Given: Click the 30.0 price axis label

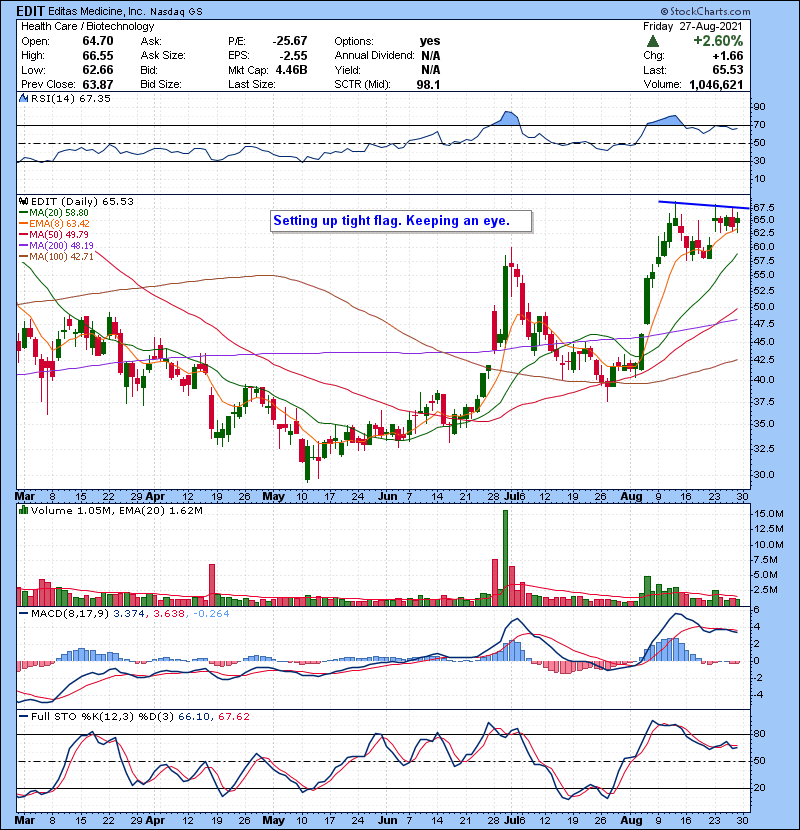Looking at the screenshot, I should click(x=764, y=474).
